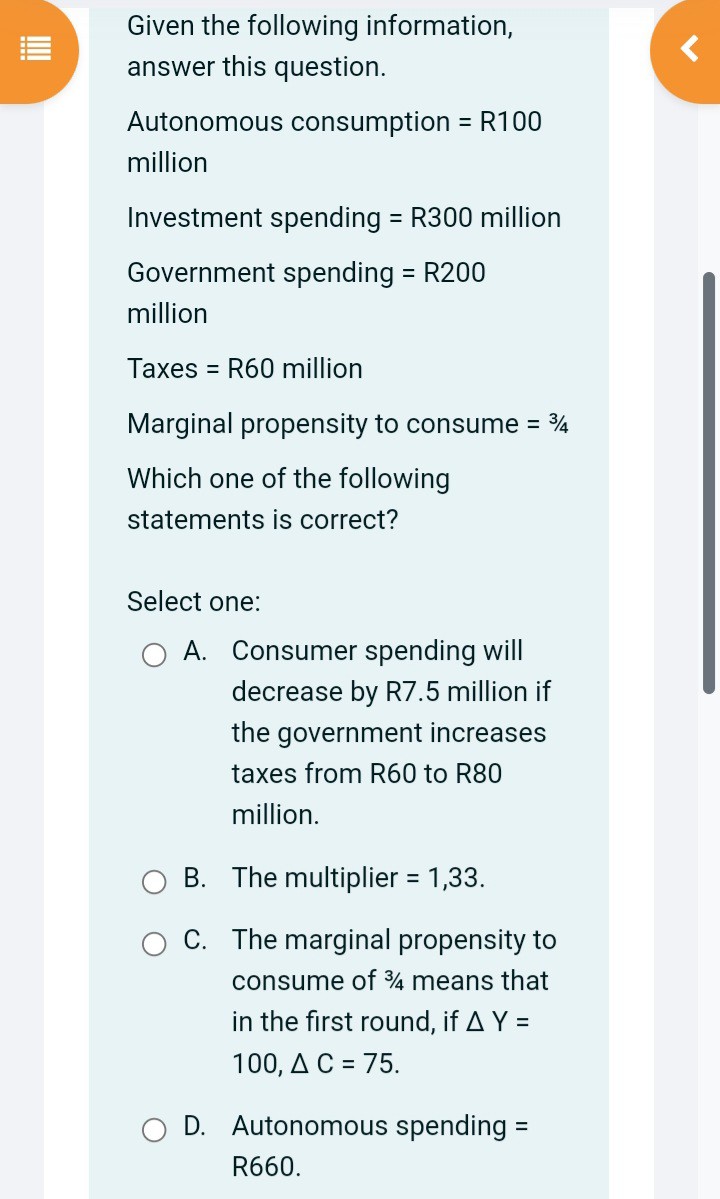Screen dimensions: 720x1199
Task: Click the 'D.' option letter label
Action: click(196, 1126)
